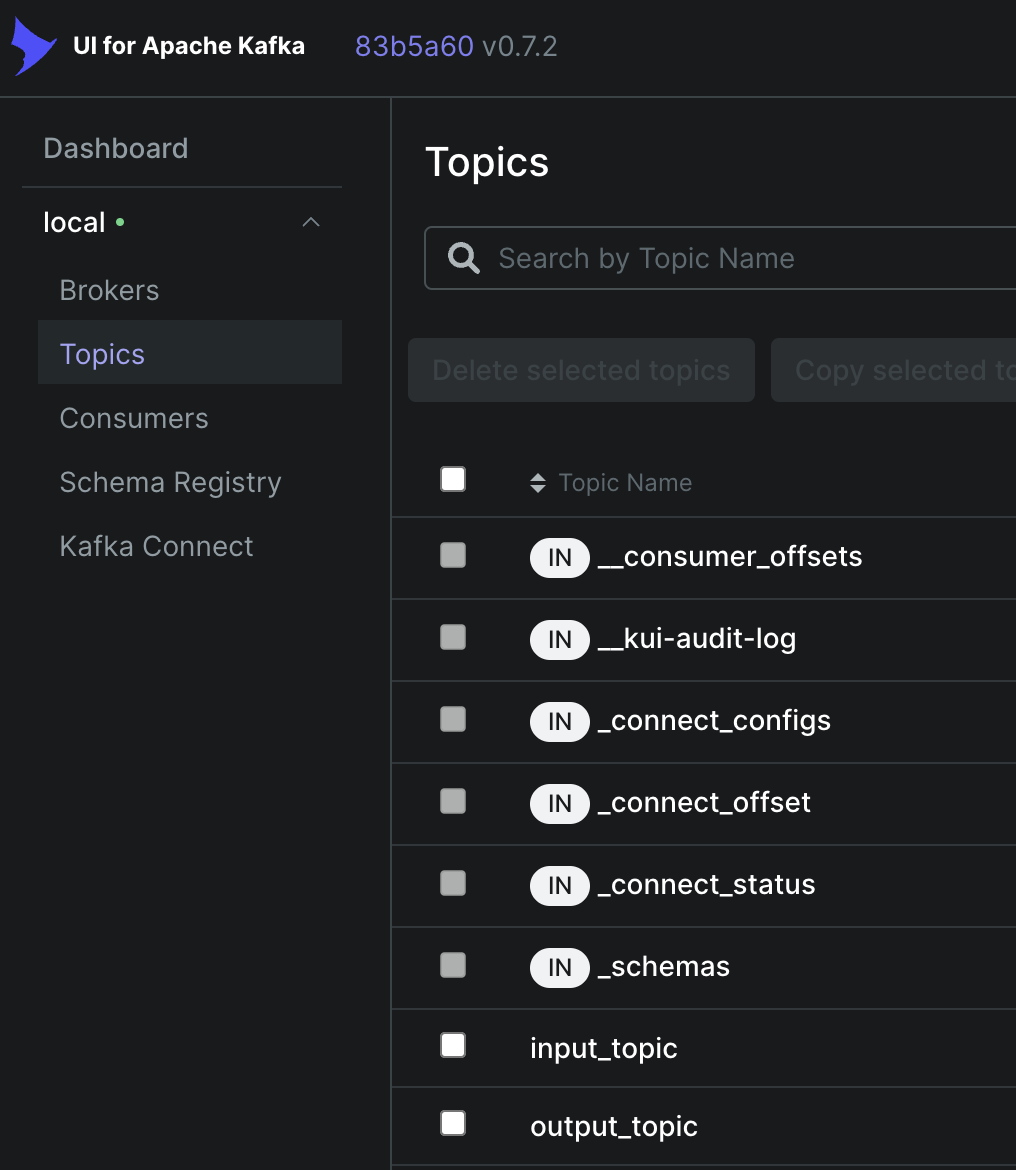Image resolution: width=1016 pixels, height=1170 pixels.
Task: Click the IN badge beside _connect_configs
Action: [559, 722]
